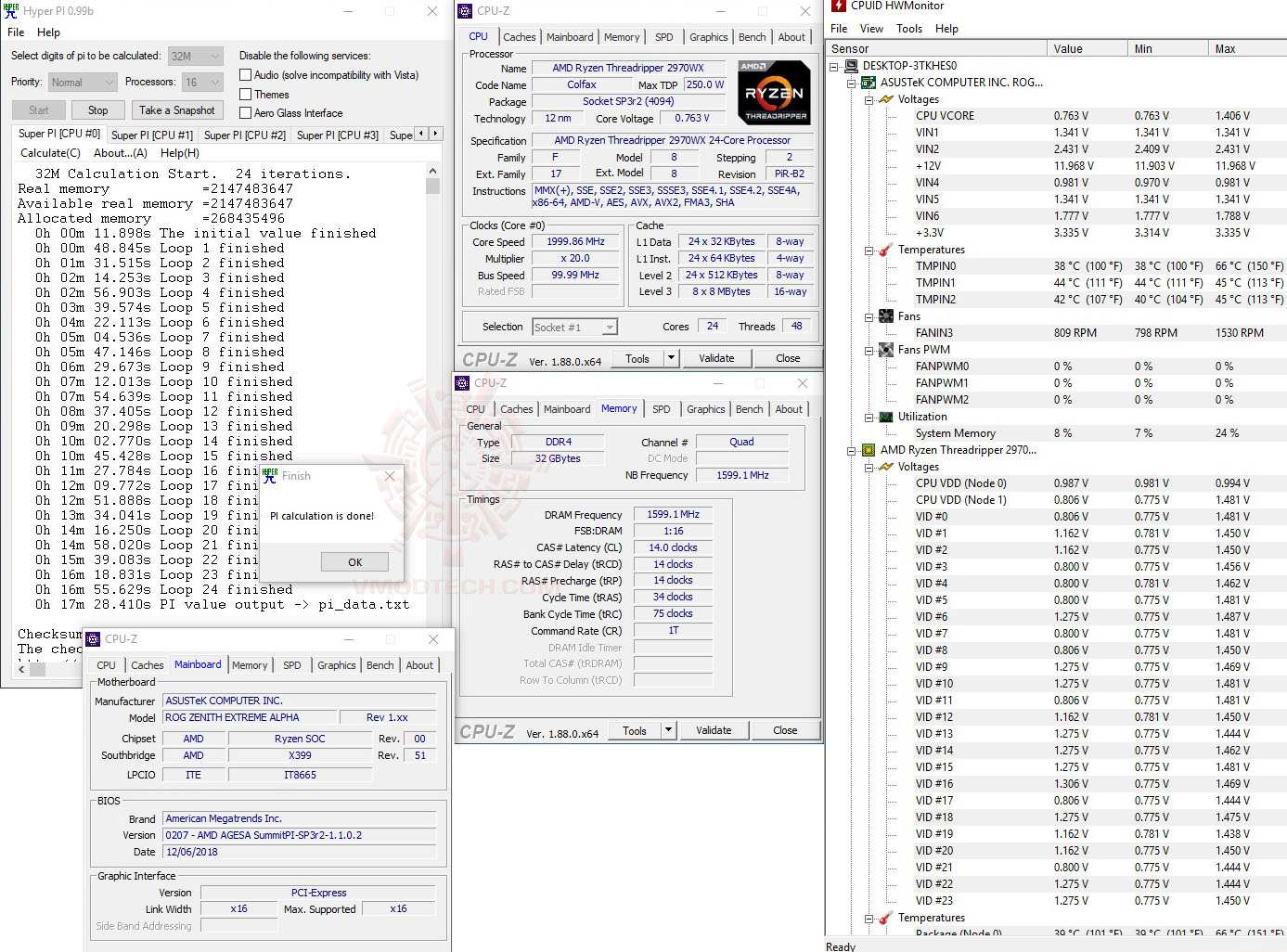Open the Calculate(C) menu in Super PI

(x=50, y=153)
